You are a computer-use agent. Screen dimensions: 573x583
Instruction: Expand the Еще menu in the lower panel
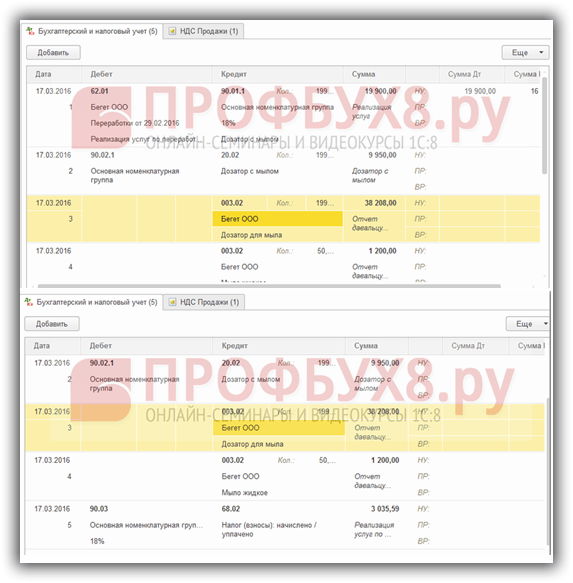[527, 324]
